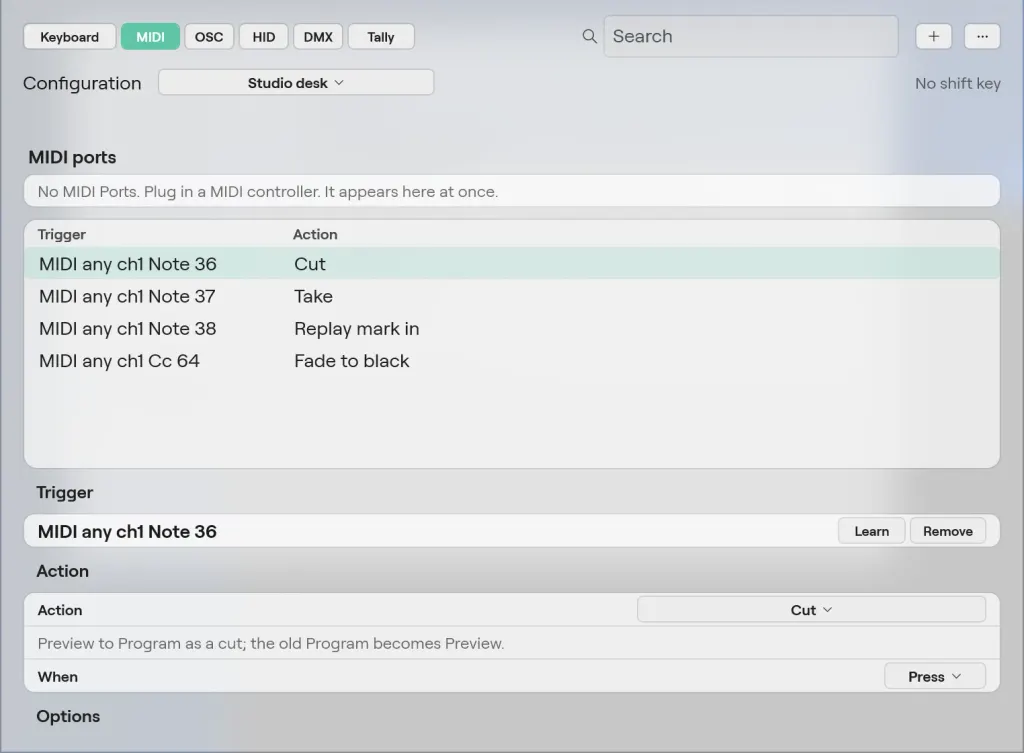The width and height of the screenshot is (1024, 753).
Task: Select the MIDI tab
Action: pos(150,37)
